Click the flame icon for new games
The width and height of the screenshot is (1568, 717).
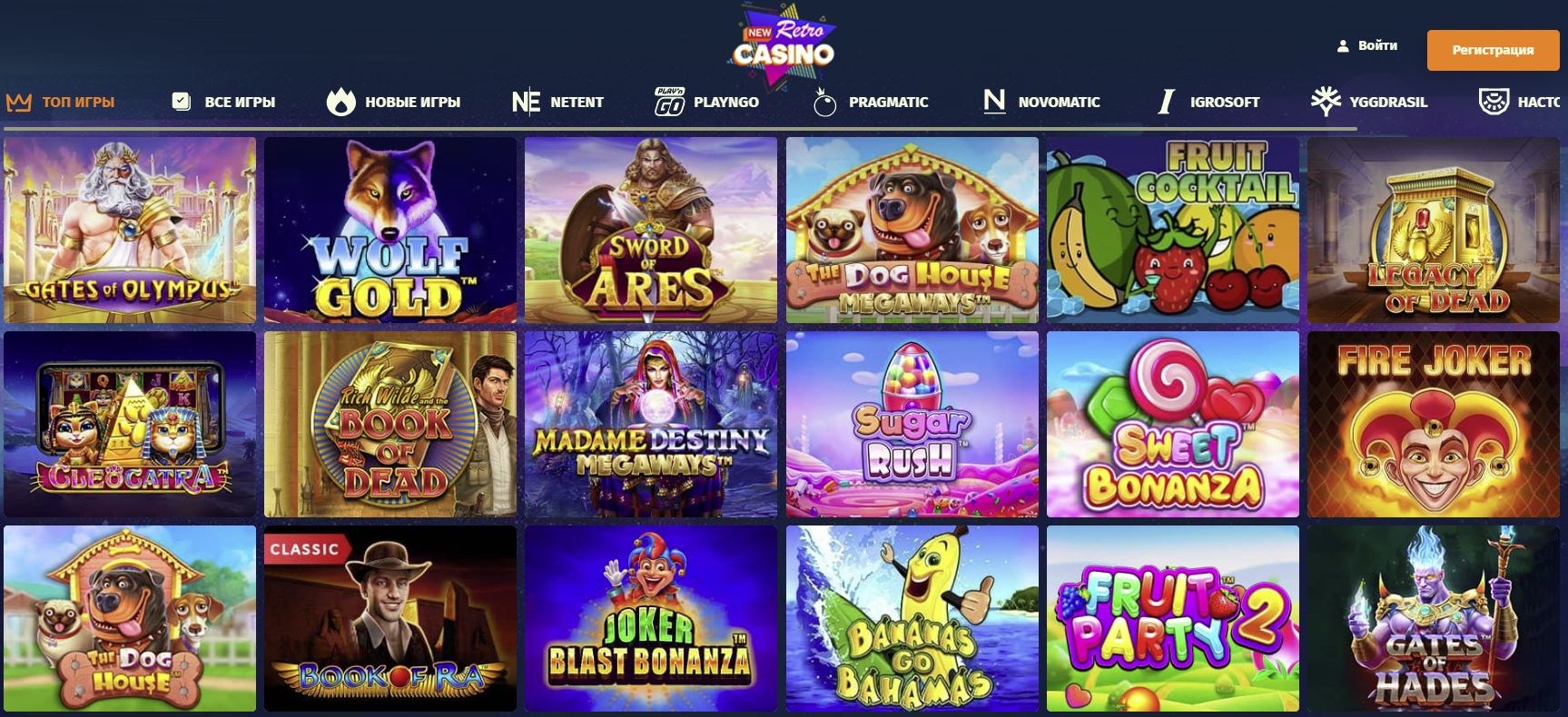pos(340,102)
